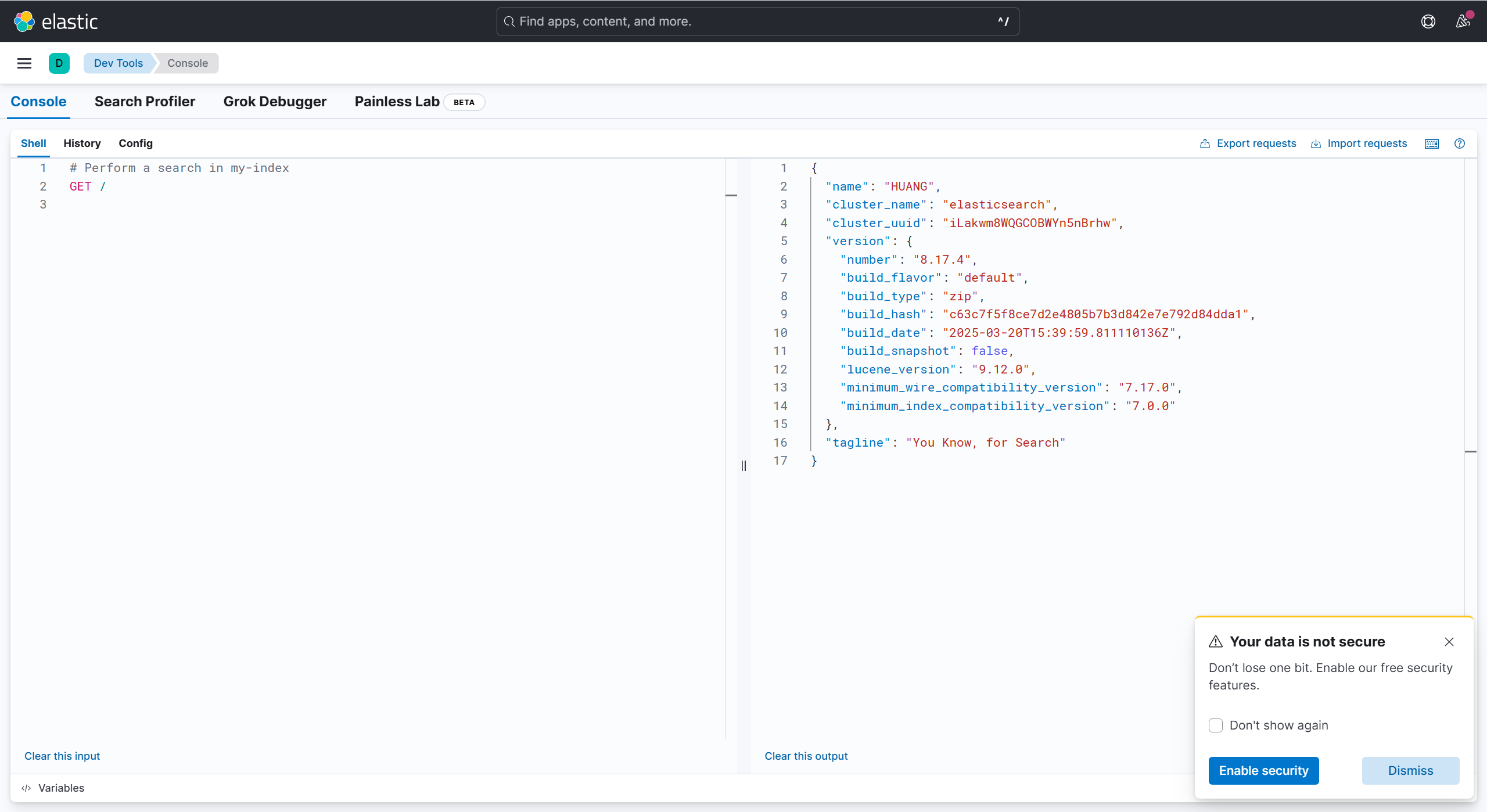Open the hamburger navigation menu
Screen dimensions: 1487x812
[x=24, y=63]
